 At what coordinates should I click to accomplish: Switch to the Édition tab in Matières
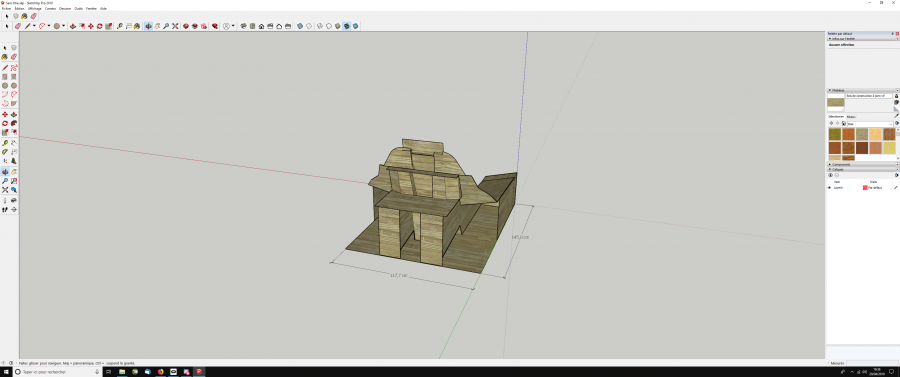point(852,116)
